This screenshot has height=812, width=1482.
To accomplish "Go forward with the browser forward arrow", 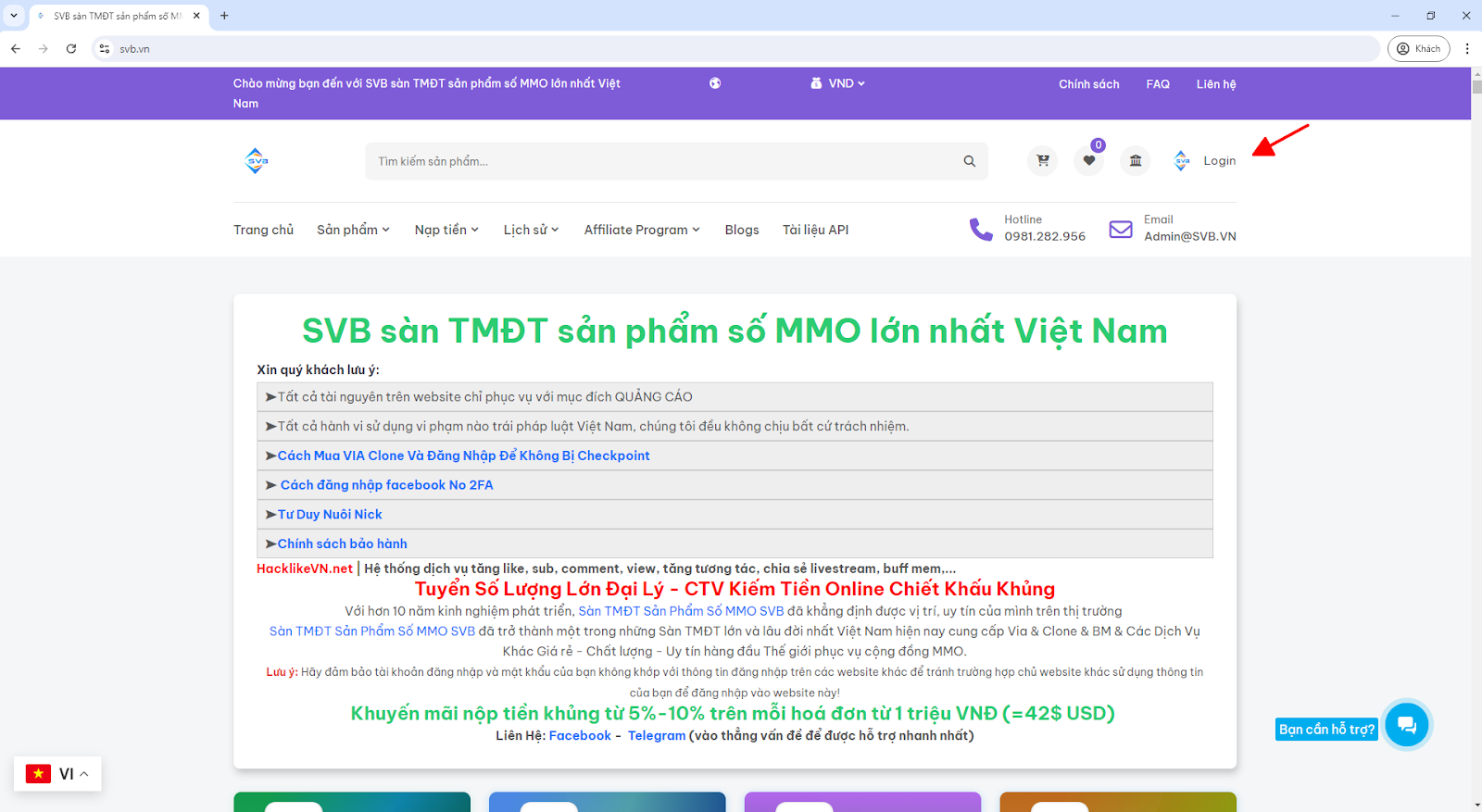I will tap(44, 49).
